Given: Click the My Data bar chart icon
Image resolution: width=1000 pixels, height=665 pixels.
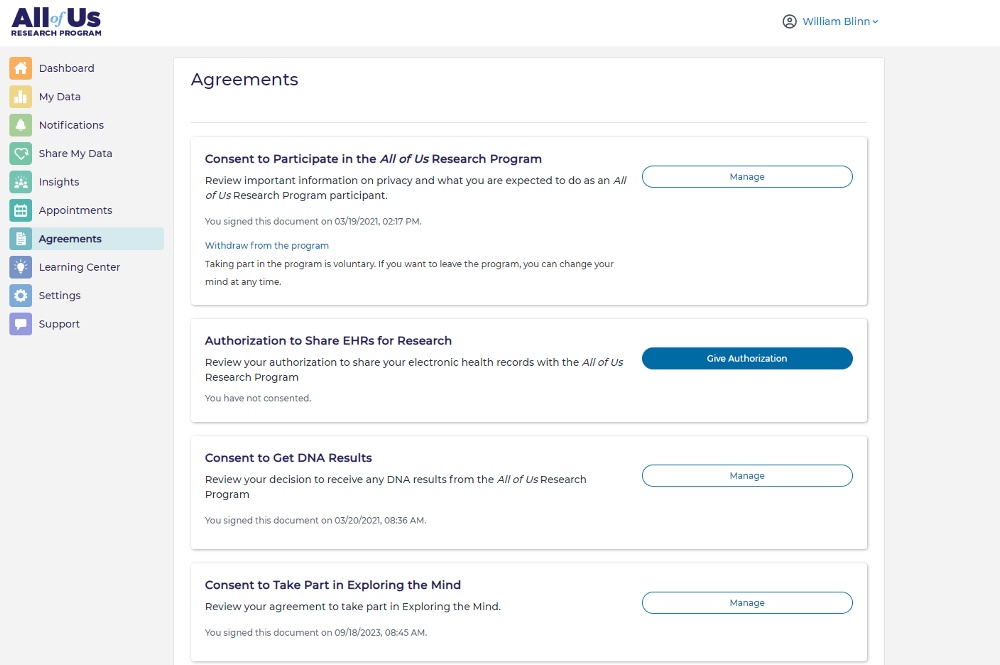Looking at the screenshot, I should 20,96.
